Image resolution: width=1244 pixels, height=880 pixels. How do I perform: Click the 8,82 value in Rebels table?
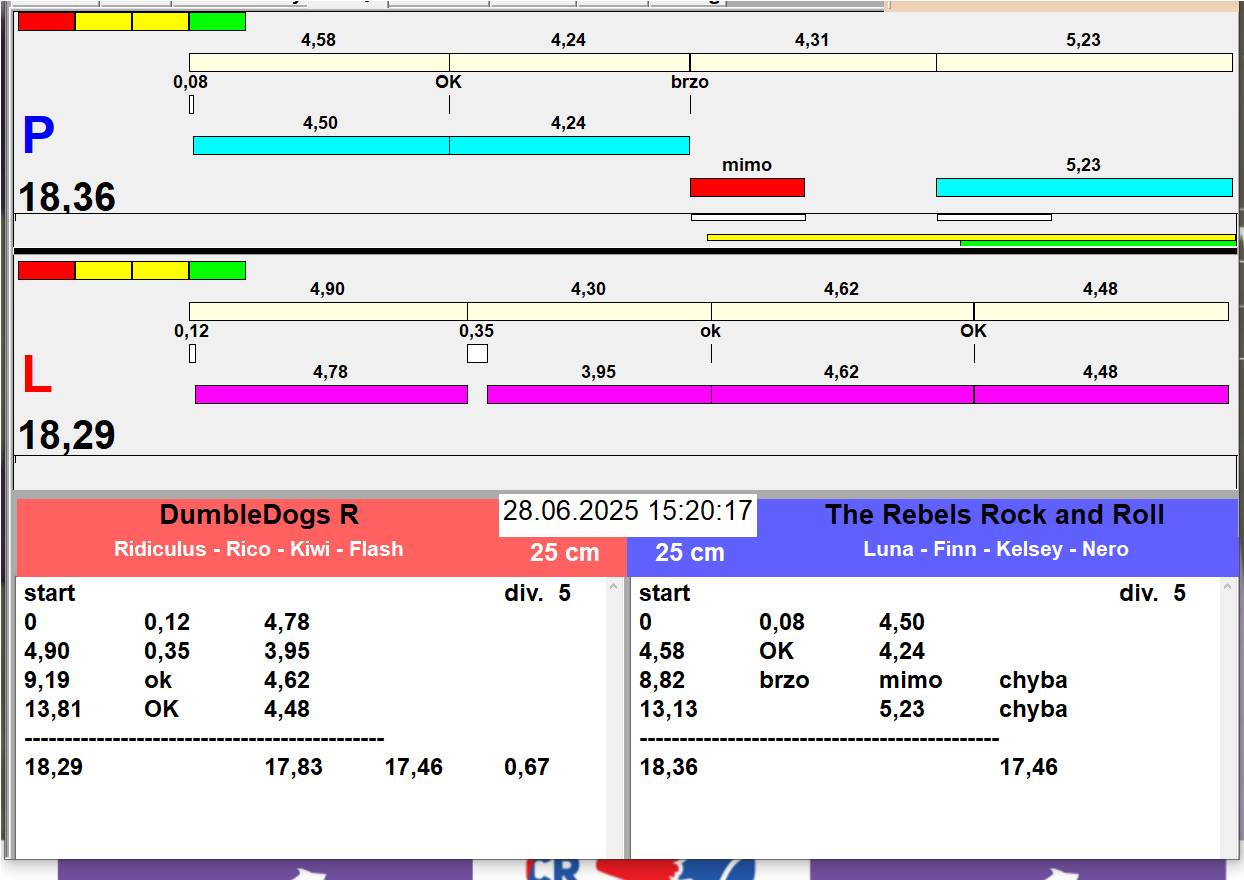click(x=662, y=680)
